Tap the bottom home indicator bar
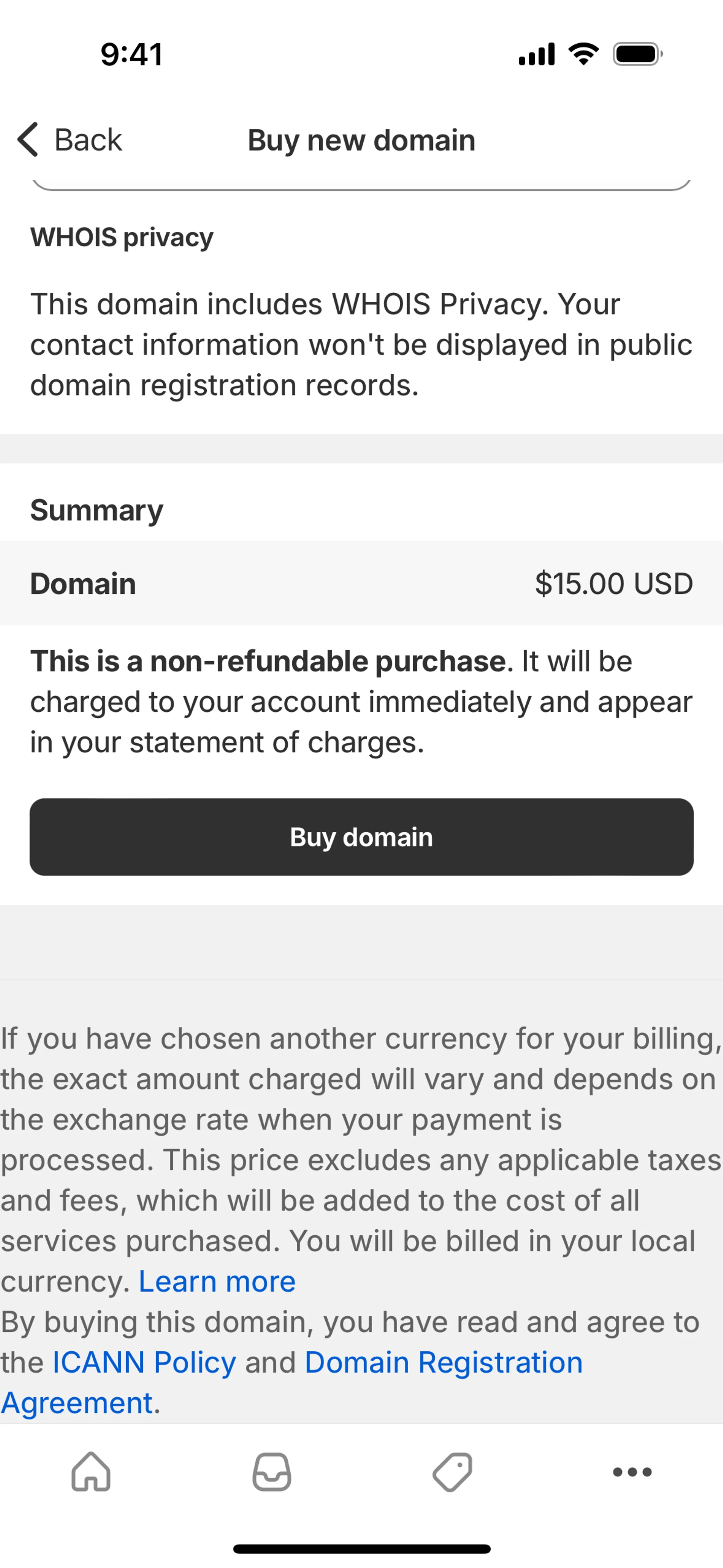 [361, 1548]
